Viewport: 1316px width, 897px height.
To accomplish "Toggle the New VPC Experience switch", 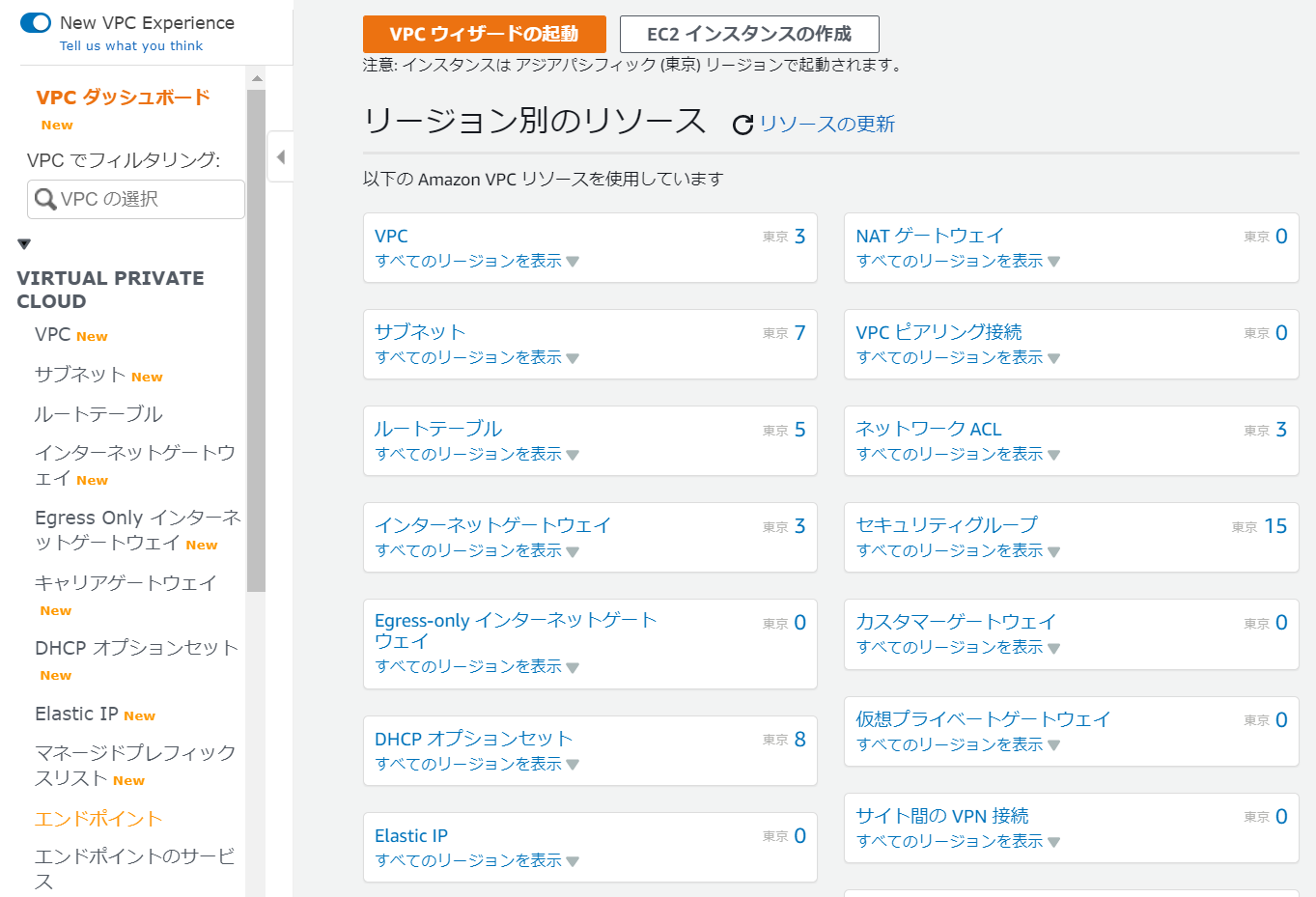I will click(x=36, y=22).
